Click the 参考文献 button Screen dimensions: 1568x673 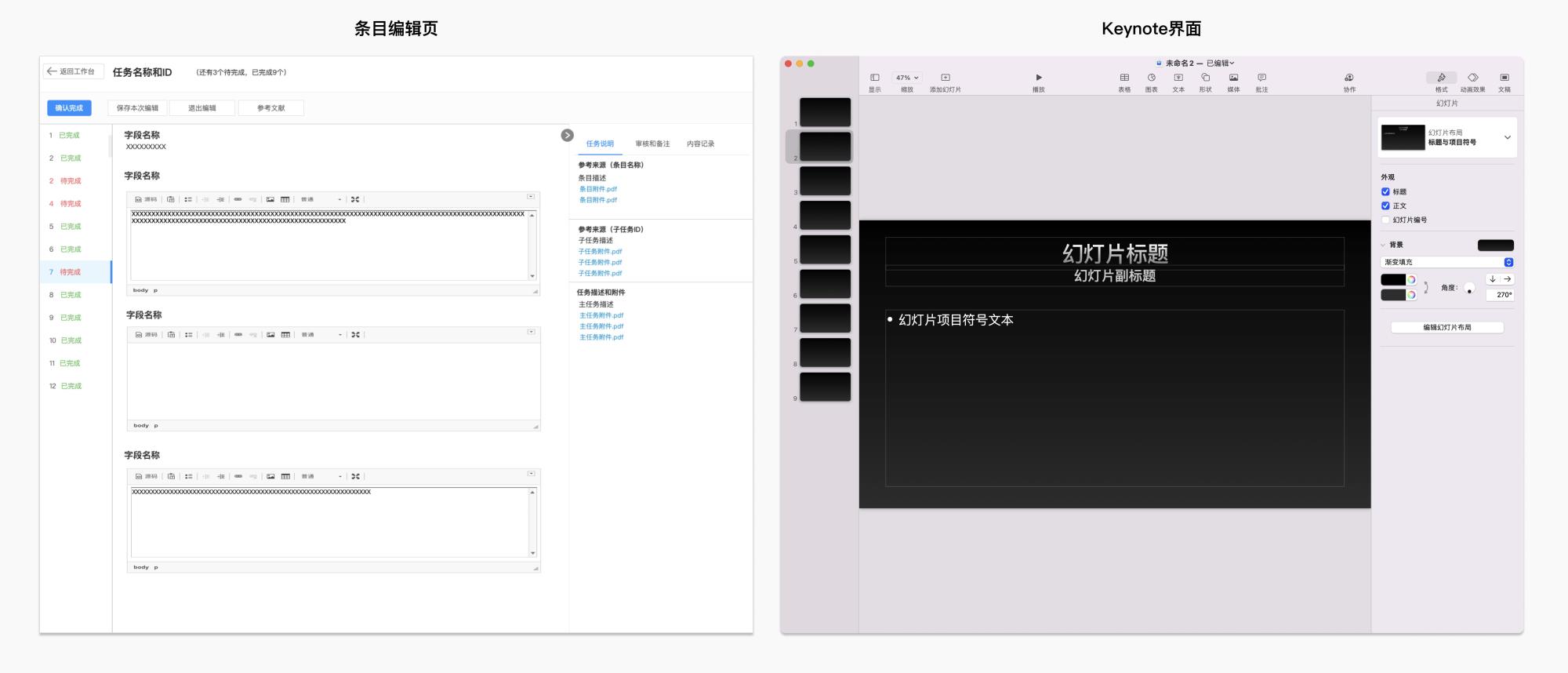(x=270, y=108)
